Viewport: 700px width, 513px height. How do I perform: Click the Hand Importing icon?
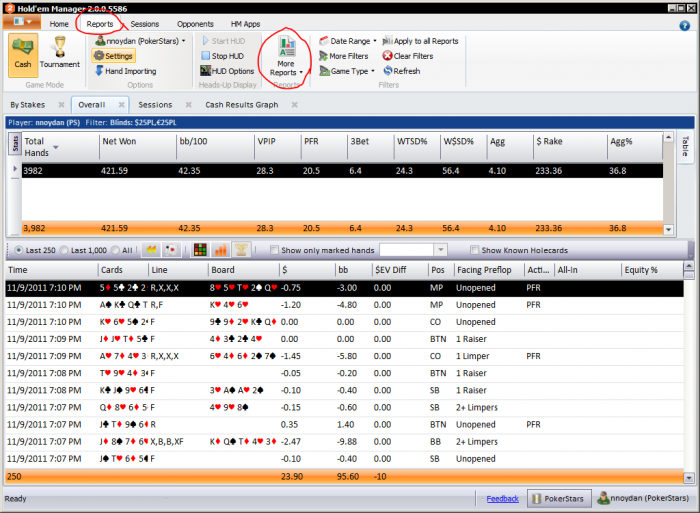click(99, 71)
